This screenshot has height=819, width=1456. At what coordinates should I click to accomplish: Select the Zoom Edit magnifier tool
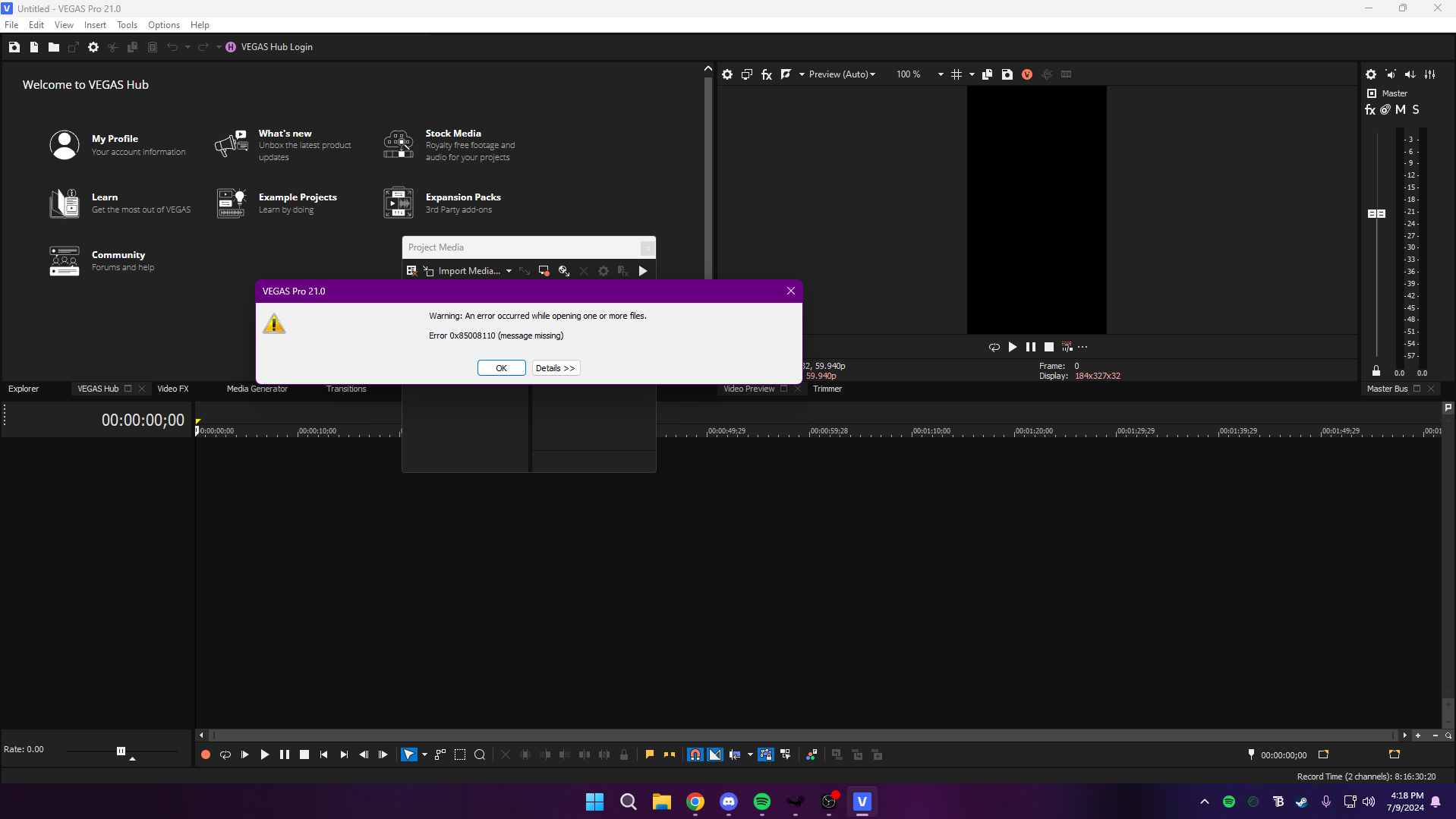click(x=480, y=754)
